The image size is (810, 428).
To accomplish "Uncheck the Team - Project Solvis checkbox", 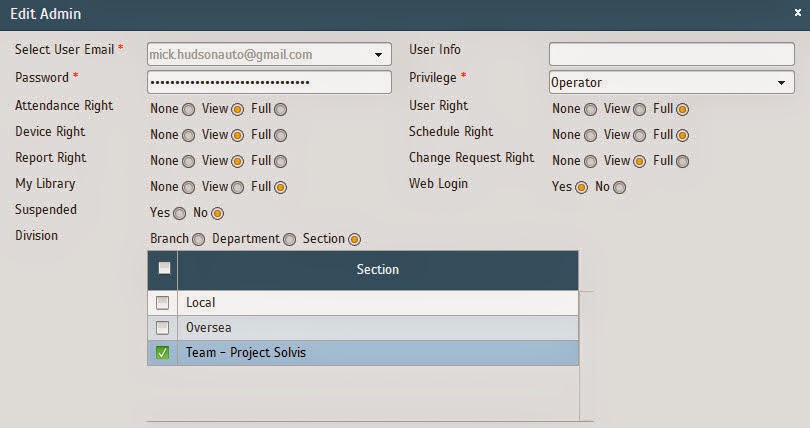I will [x=163, y=353].
